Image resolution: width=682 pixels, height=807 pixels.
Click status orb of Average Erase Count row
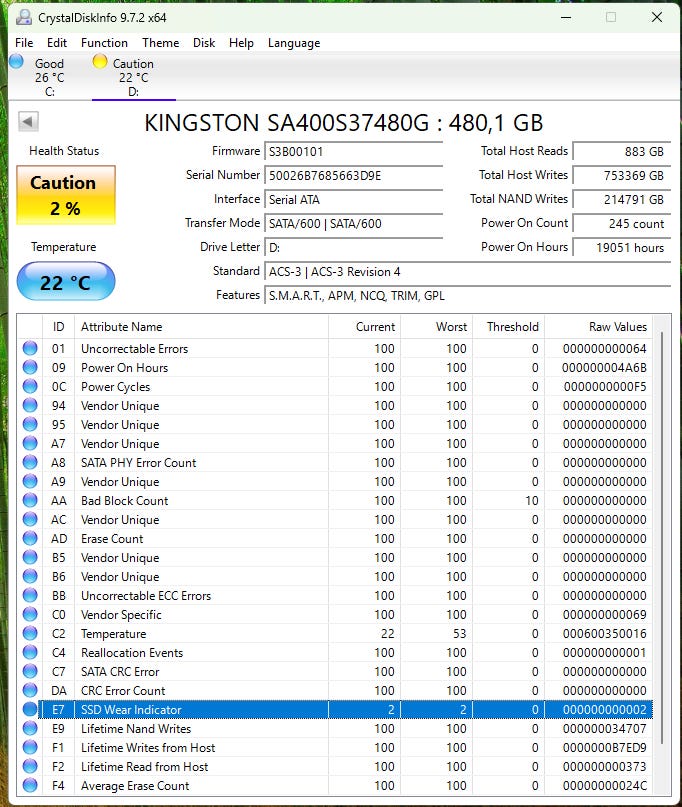click(x=30, y=785)
